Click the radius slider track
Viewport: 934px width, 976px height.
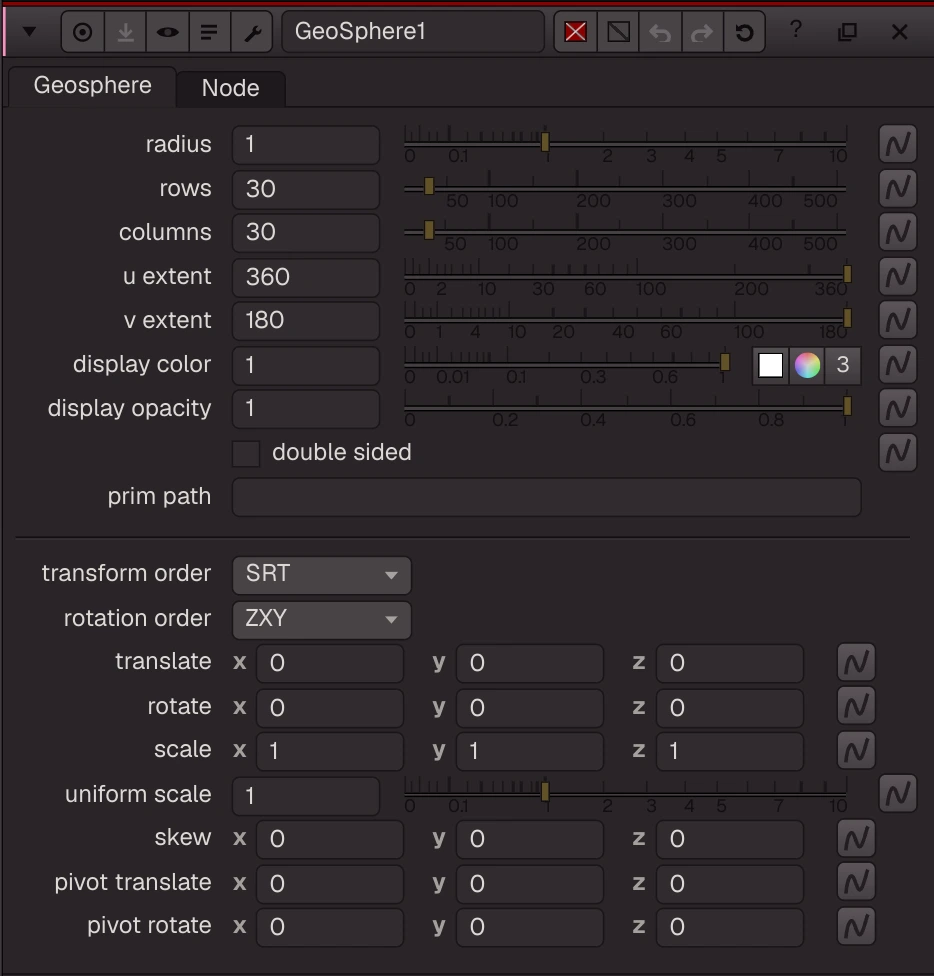pyautogui.click(x=625, y=144)
